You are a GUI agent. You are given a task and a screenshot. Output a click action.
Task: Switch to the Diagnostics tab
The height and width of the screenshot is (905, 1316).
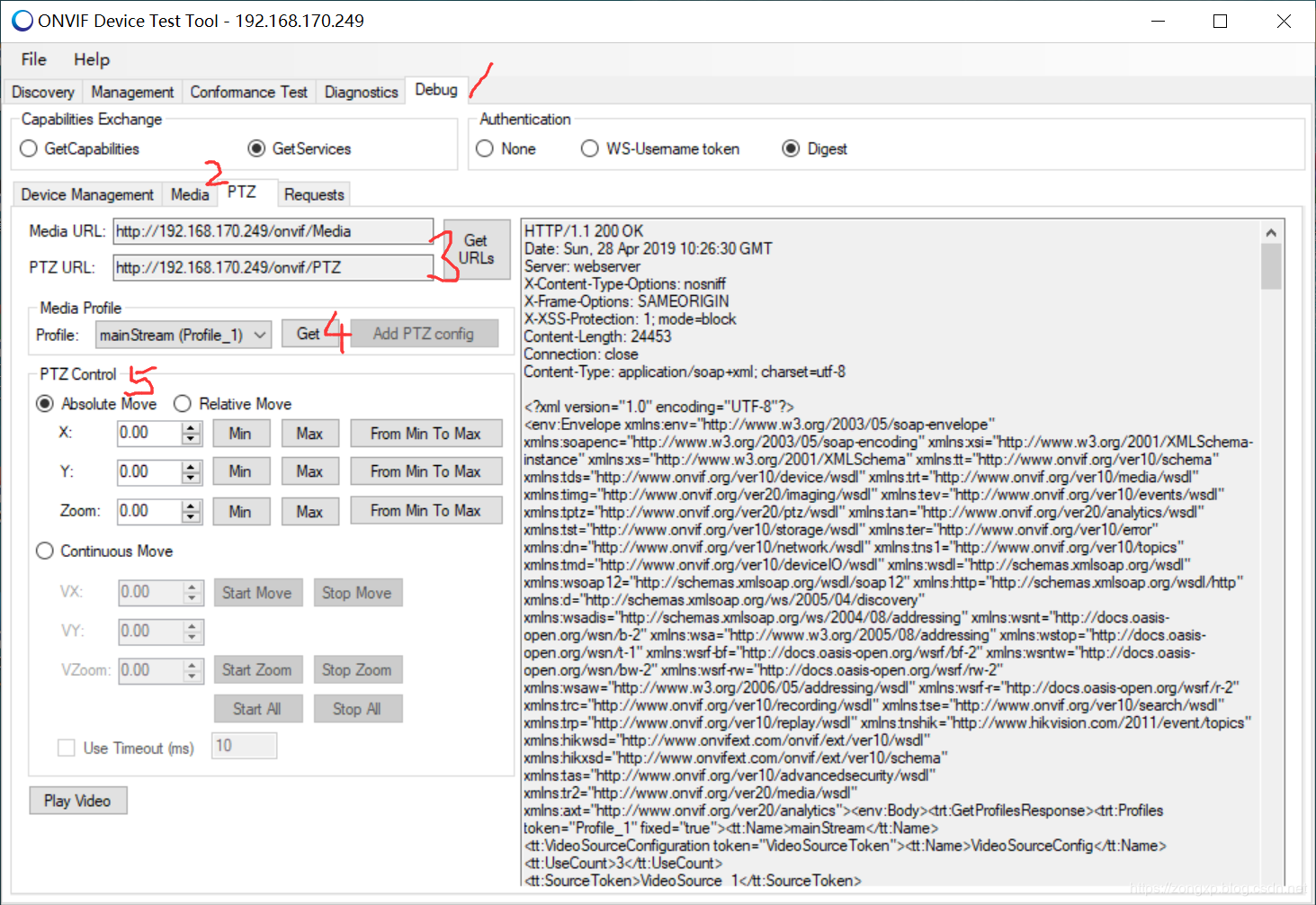(x=361, y=92)
